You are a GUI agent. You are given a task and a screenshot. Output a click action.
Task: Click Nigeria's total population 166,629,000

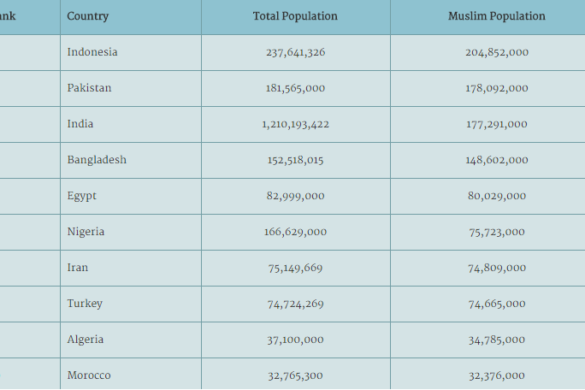click(x=295, y=232)
